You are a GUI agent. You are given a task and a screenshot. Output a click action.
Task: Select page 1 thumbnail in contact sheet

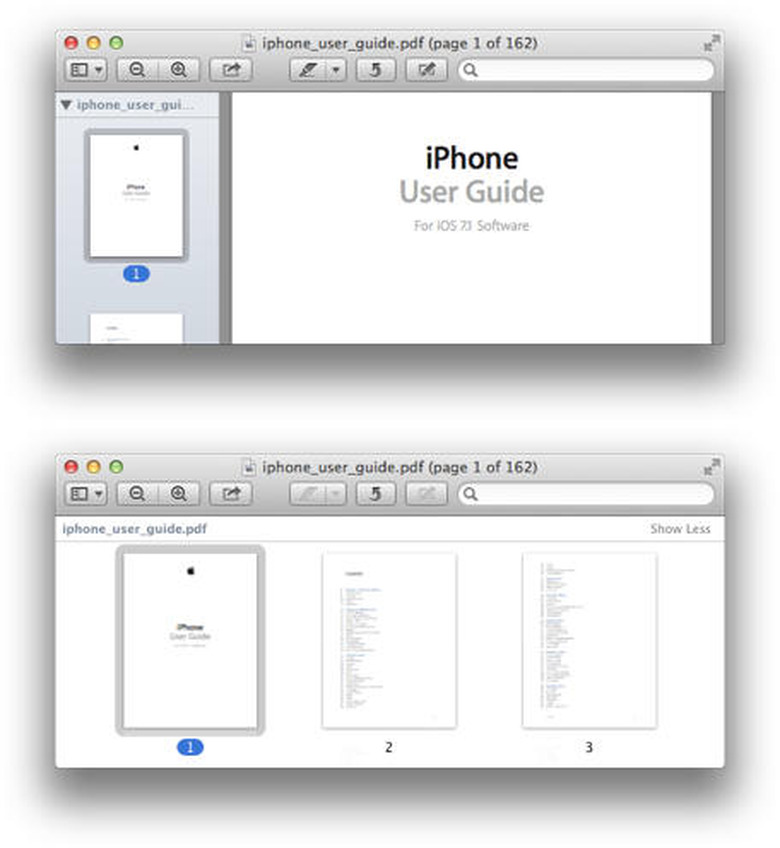tap(190, 640)
